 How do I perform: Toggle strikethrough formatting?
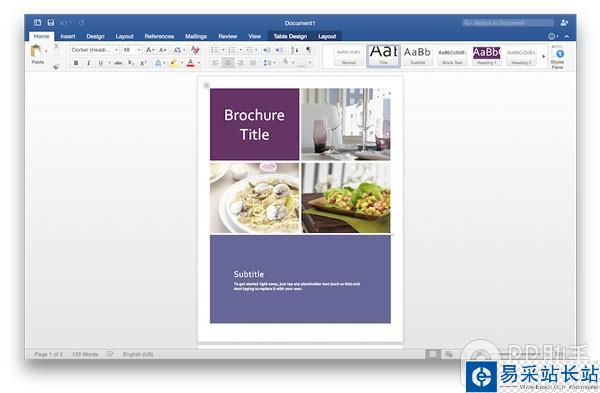point(119,63)
